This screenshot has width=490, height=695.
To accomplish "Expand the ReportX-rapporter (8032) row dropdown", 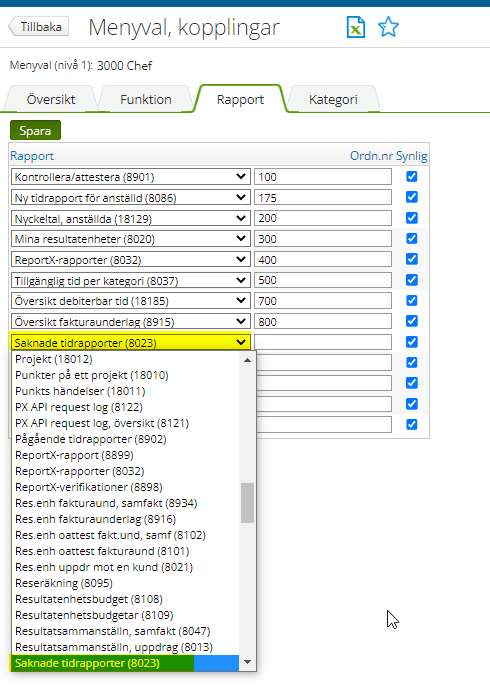I will point(131,260).
